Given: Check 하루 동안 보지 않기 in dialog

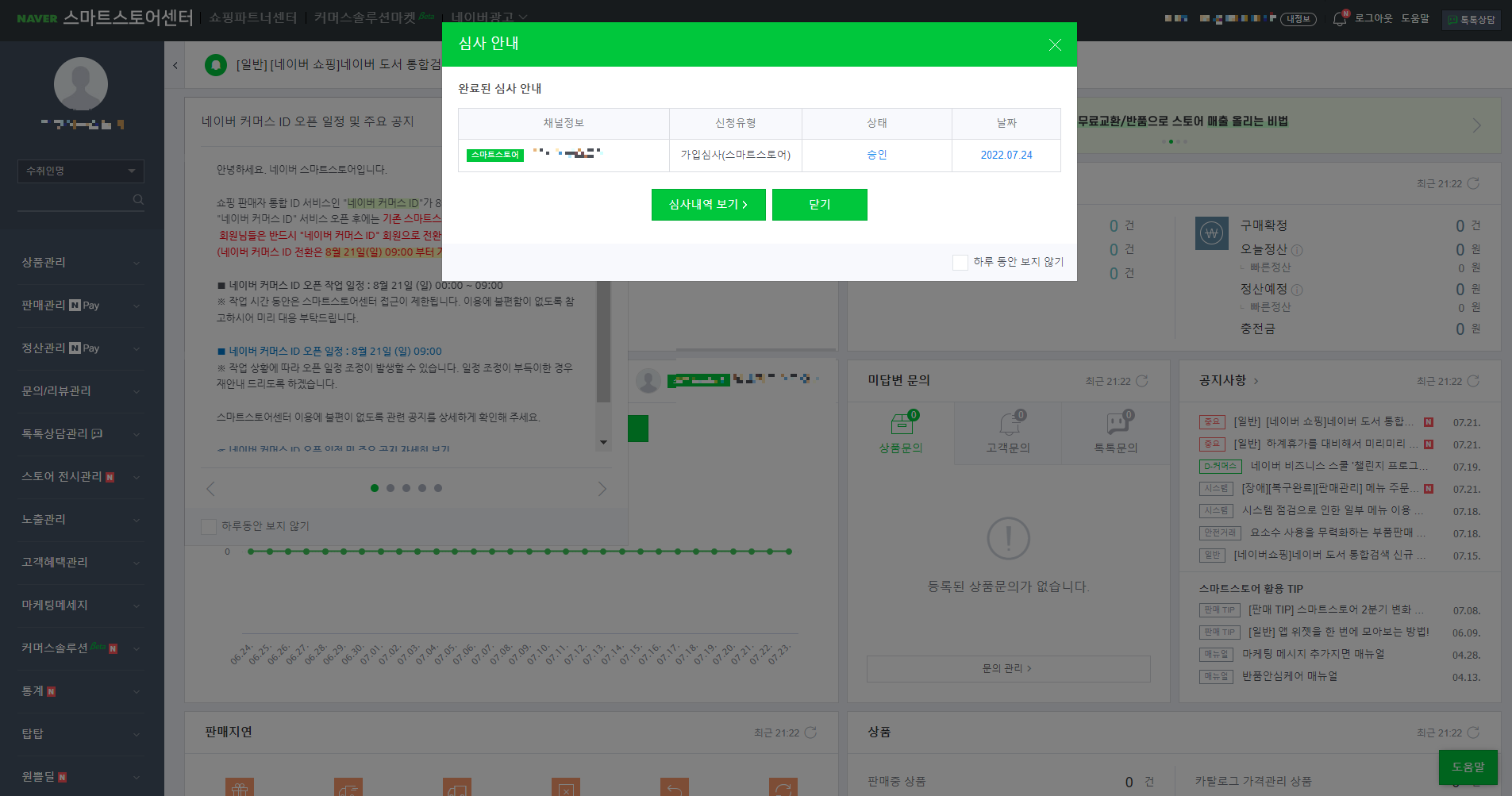Looking at the screenshot, I should pyautogui.click(x=960, y=262).
